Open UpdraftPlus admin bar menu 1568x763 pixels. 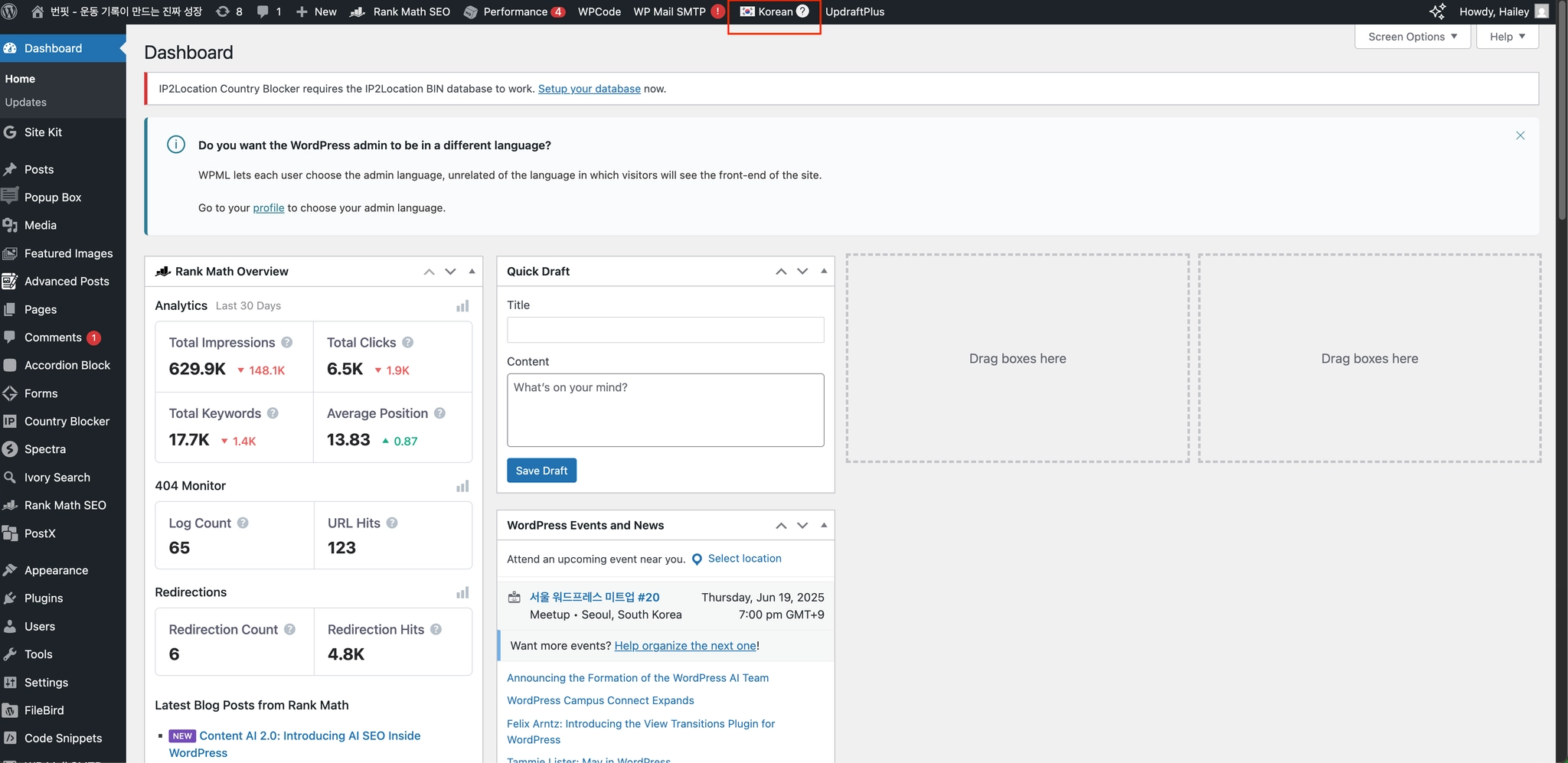tap(854, 11)
